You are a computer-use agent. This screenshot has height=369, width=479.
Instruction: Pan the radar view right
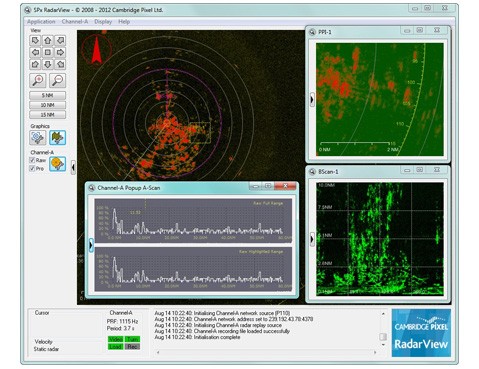pos(60,52)
